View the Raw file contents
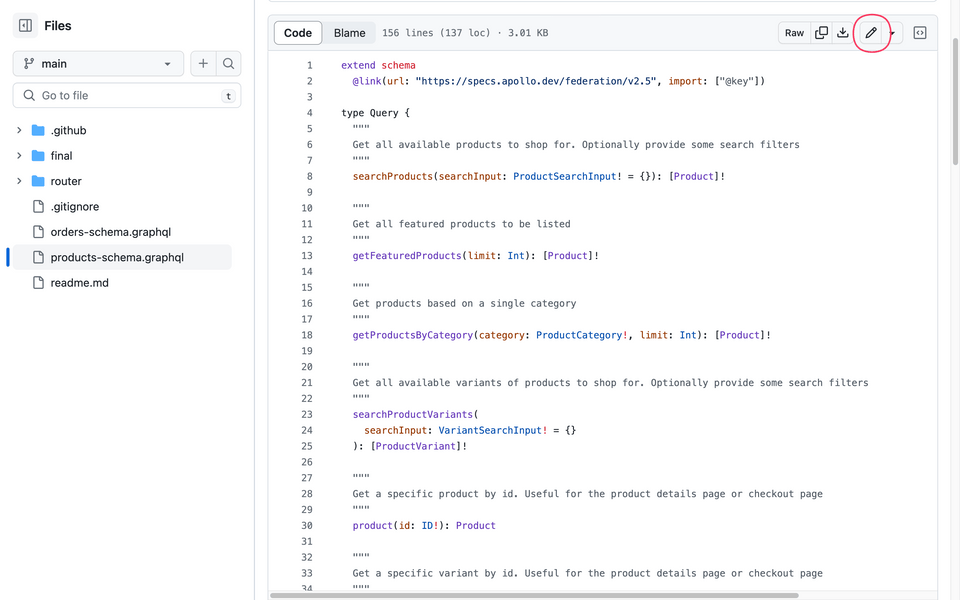The height and width of the screenshot is (600, 960). pyautogui.click(x=794, y=33)
